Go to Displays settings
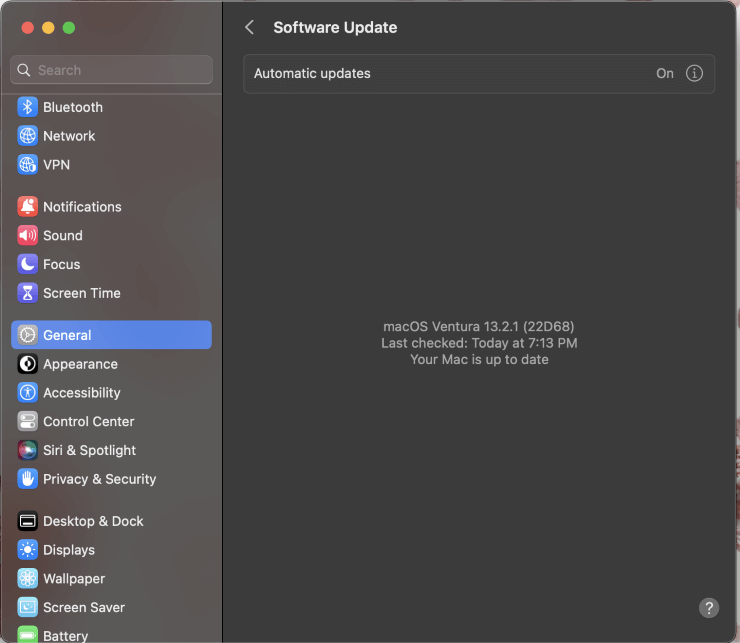Screen dimensions: 740x643 pos(69,550)
